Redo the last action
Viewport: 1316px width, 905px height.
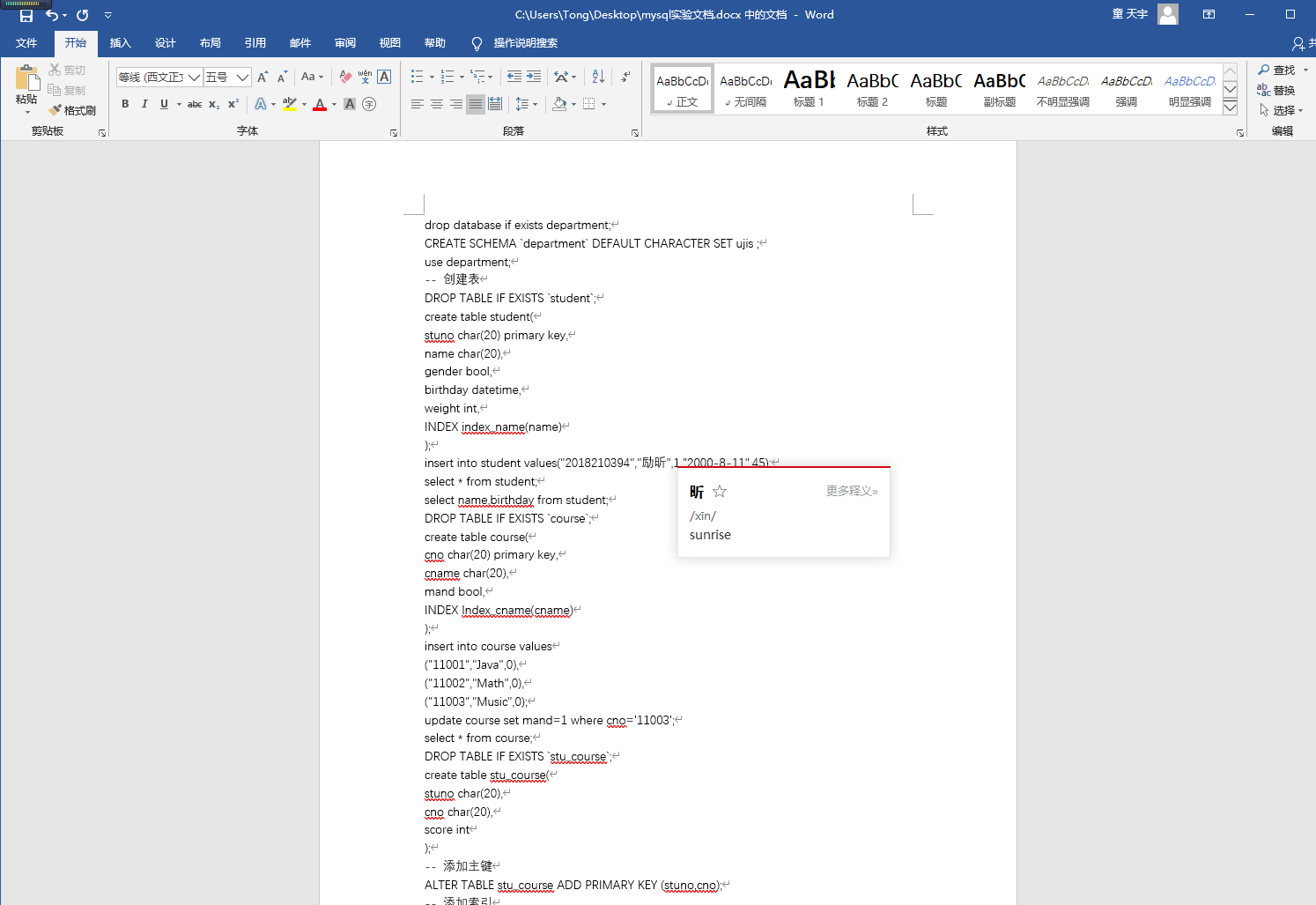click(x=83, y=15)
